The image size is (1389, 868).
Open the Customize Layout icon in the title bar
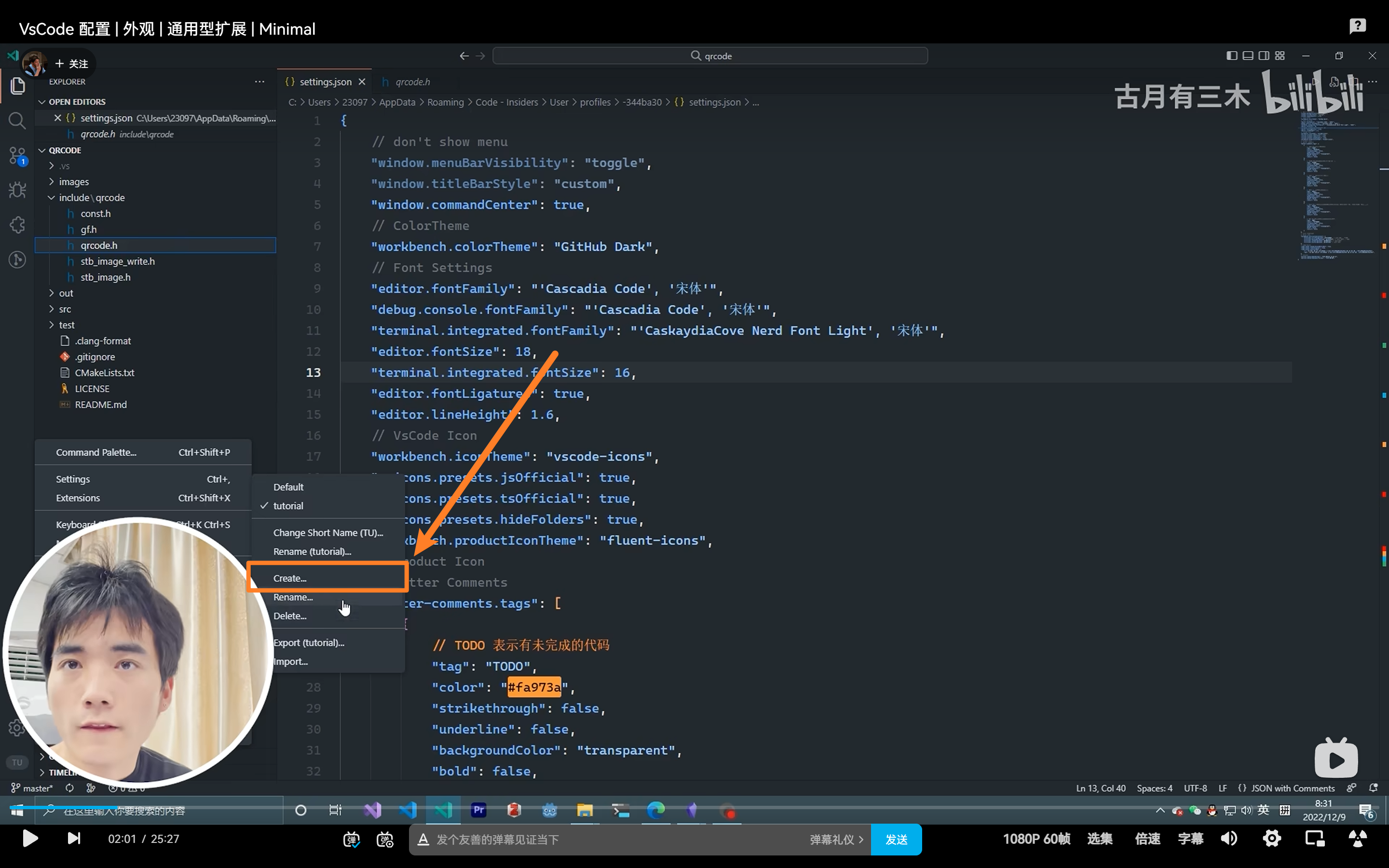click(x=1280, y=55)
